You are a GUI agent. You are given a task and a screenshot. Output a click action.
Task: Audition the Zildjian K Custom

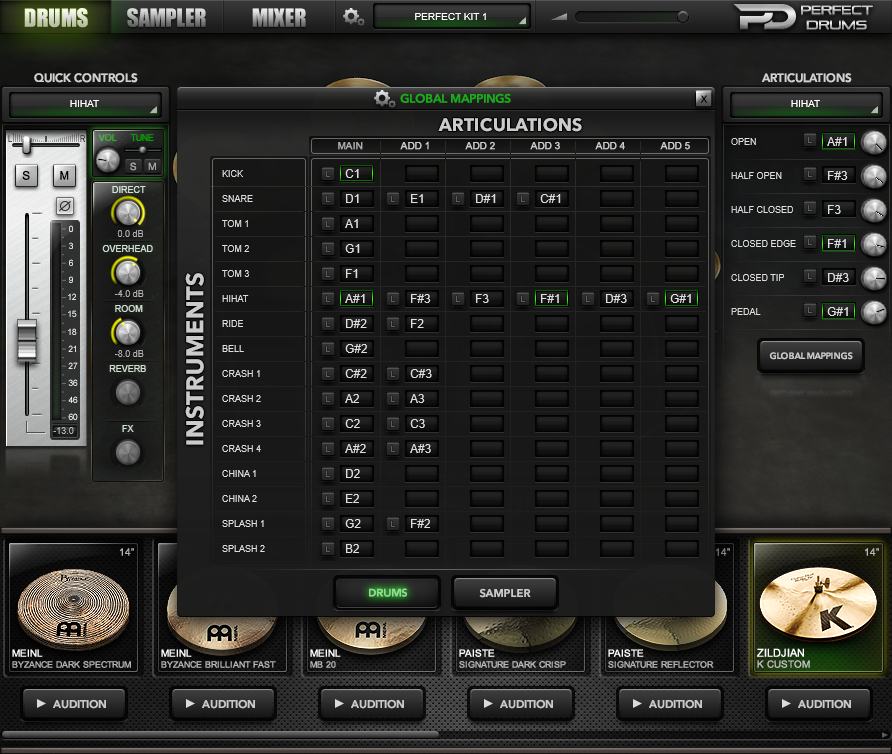coord(819,704)
